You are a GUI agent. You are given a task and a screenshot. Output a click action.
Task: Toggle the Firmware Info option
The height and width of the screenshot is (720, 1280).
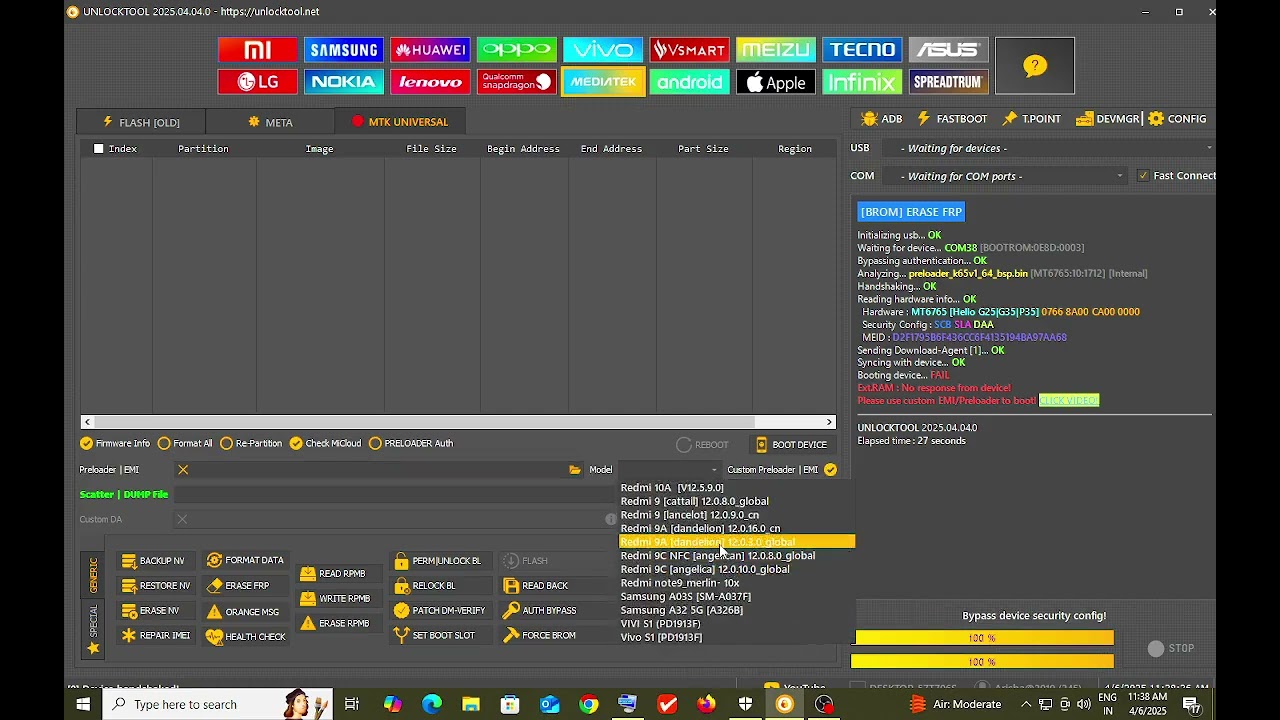coord(115,443)
